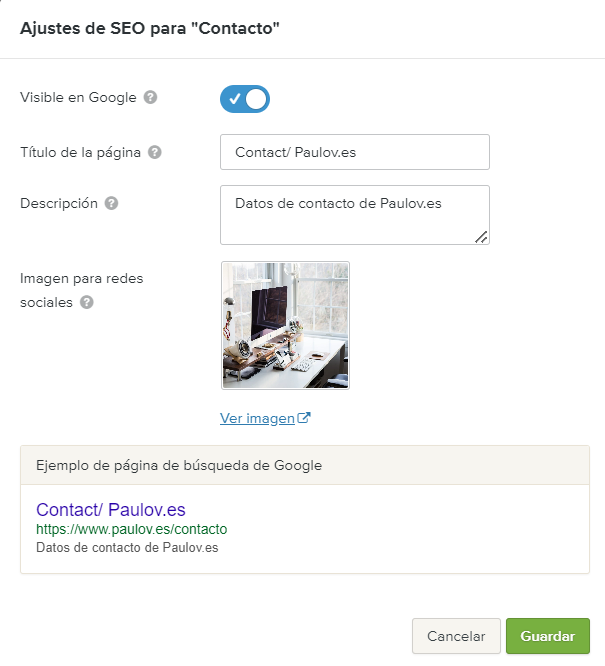Click the textarea resize handle in Descripción

point(481,237)
